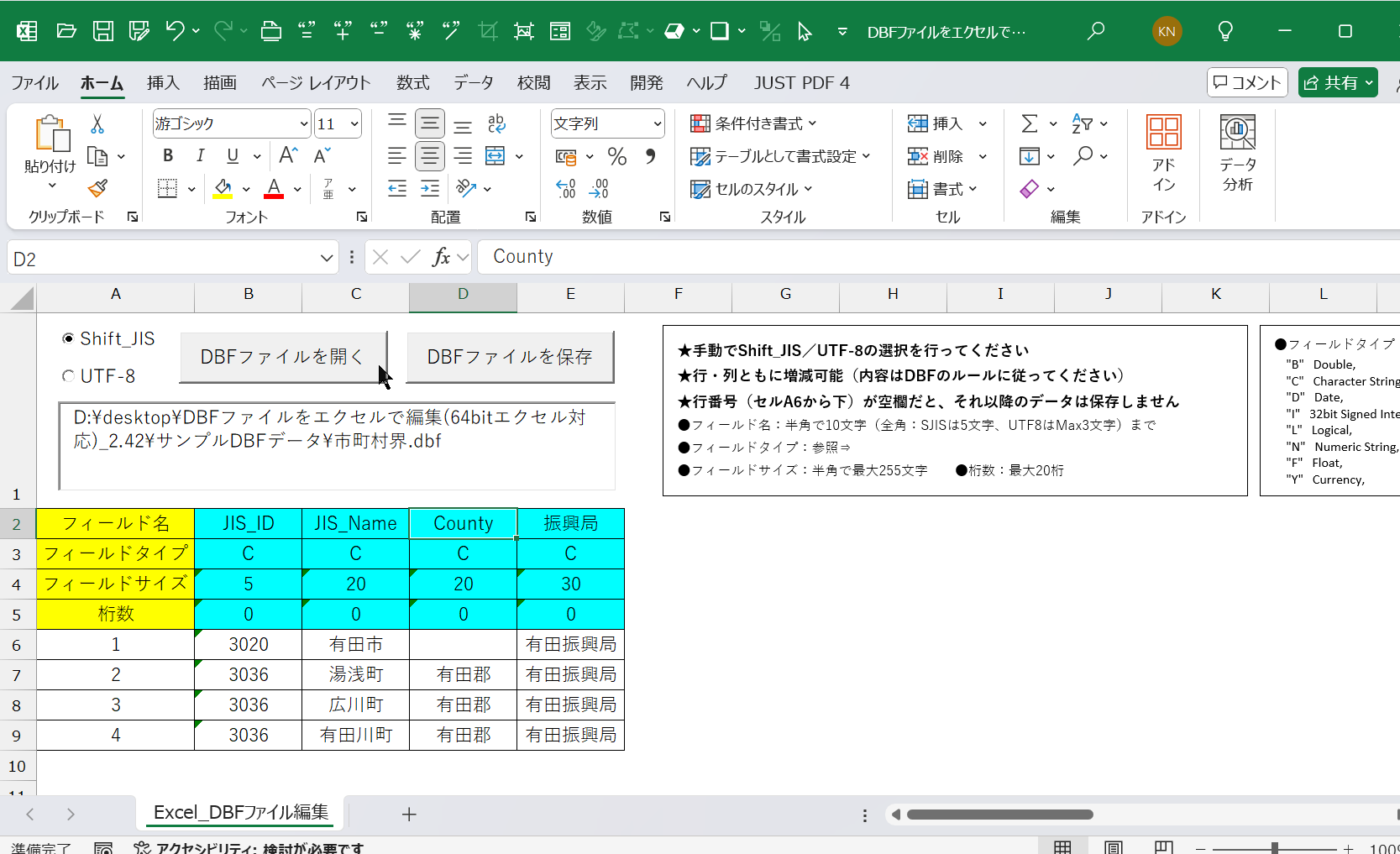Add a new sheet with plus icon

(x=409, y=814)
